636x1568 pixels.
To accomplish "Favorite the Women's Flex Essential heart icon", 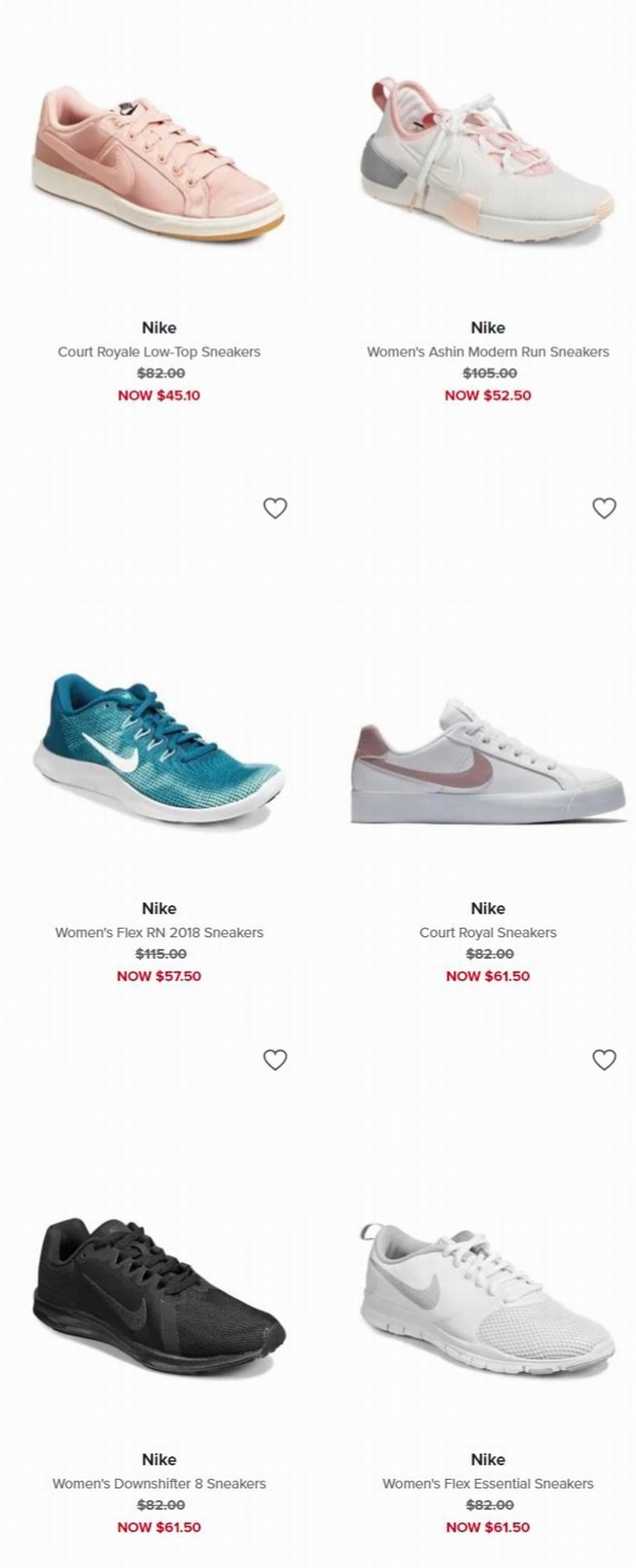I will tap(604, 1059).
